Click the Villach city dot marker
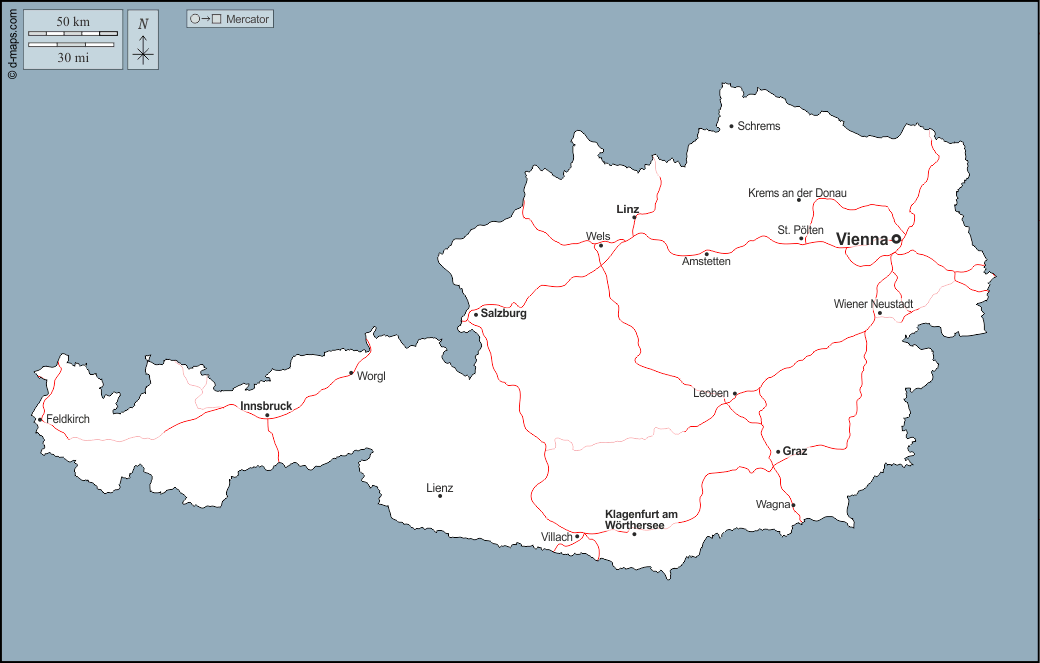This screenshot has height=663, width=1040. coord(577,537)
